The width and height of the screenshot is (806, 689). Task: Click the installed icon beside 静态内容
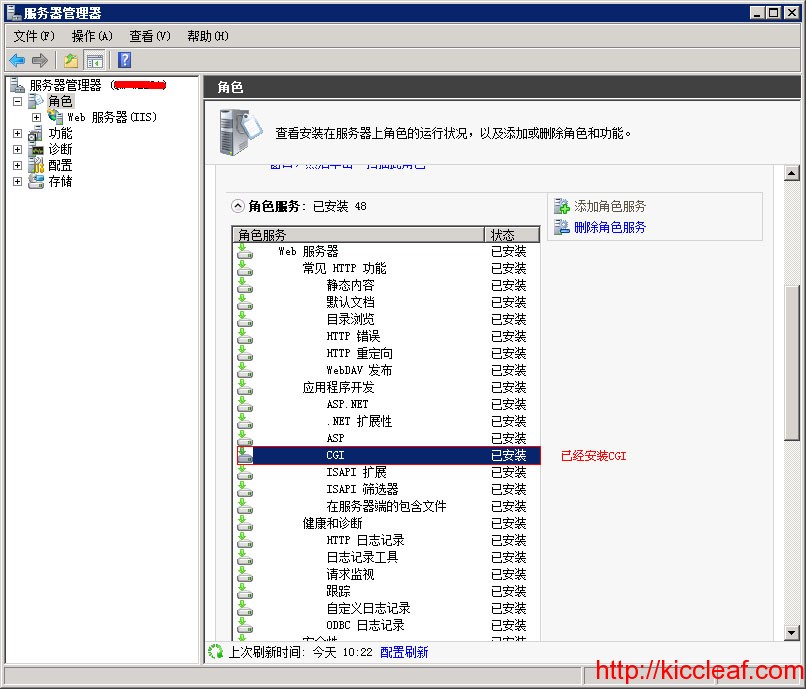(245, 285)
